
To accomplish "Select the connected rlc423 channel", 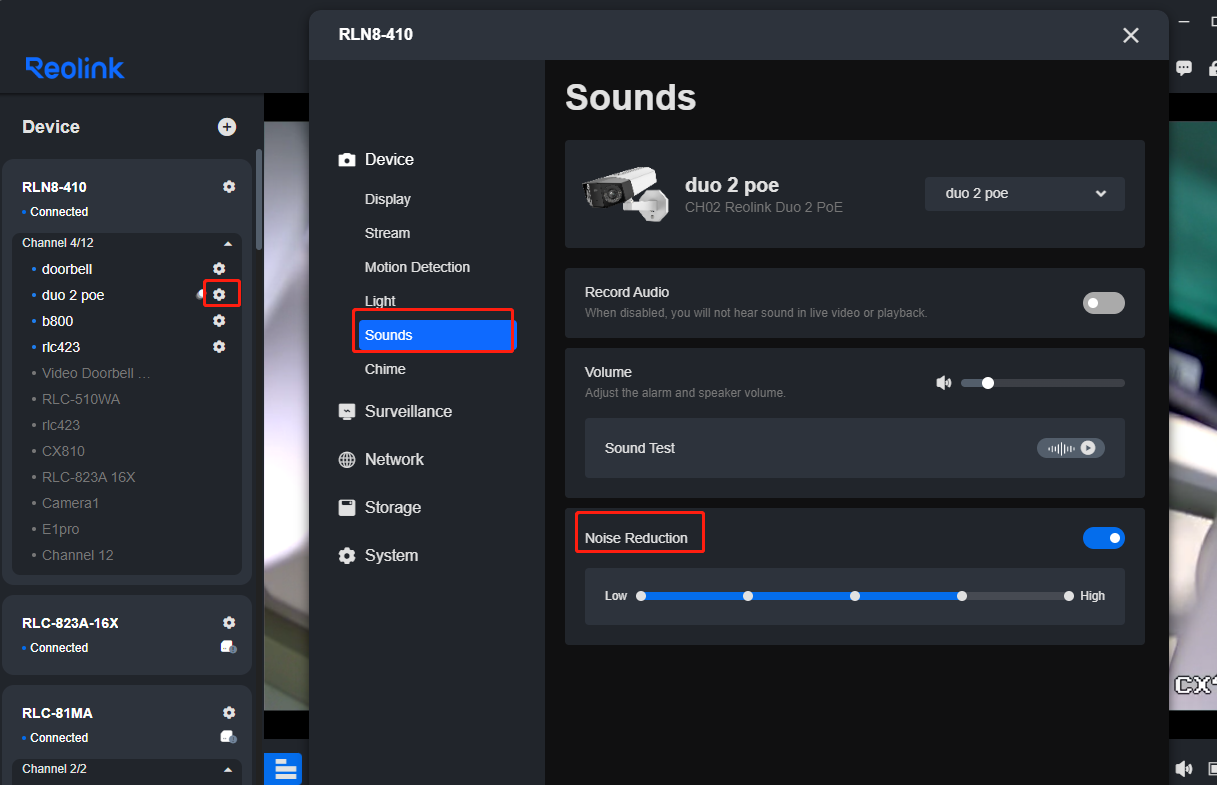I will point(61,347).
